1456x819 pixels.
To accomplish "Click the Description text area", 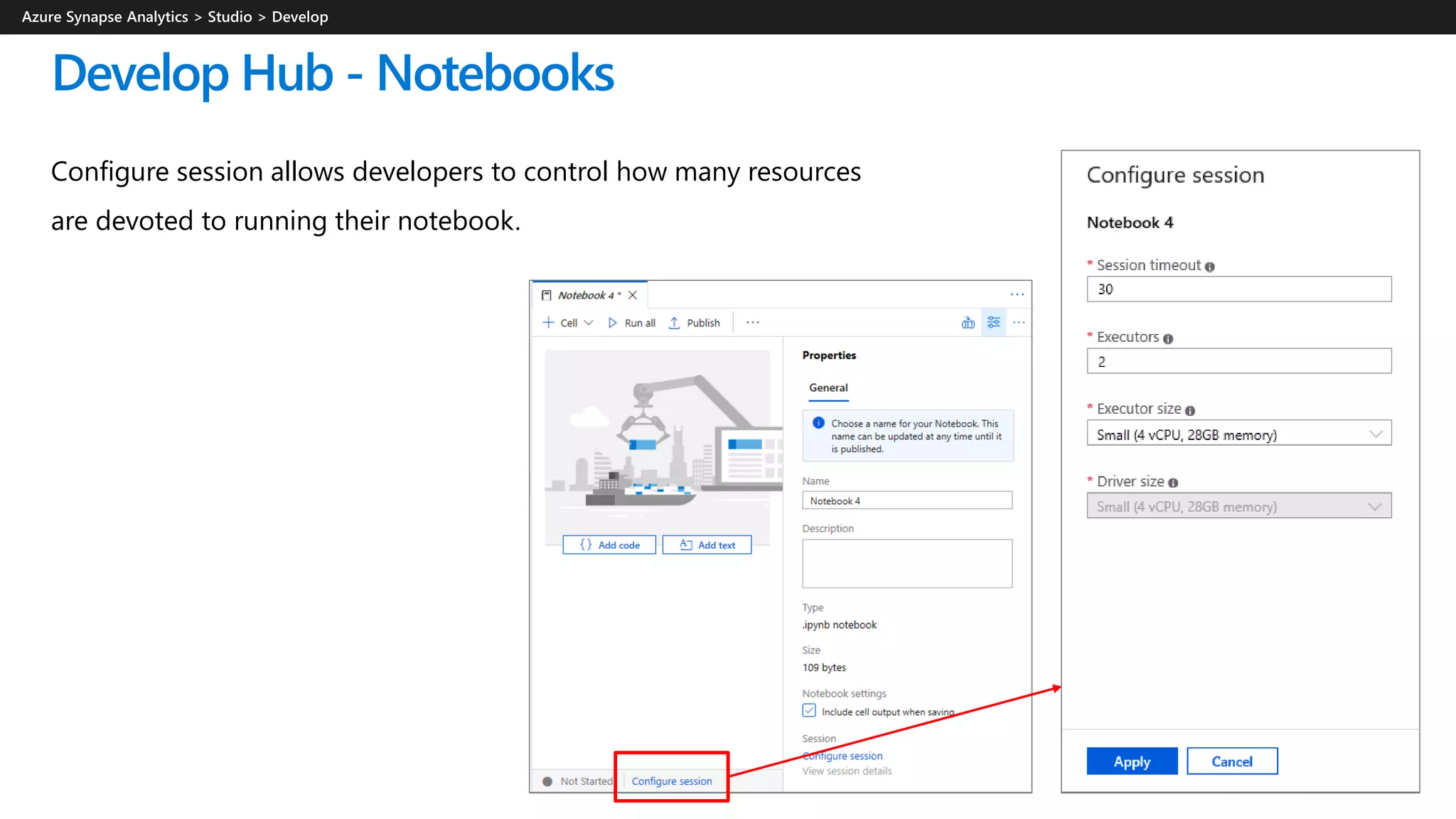I will (x=907, y=564).
